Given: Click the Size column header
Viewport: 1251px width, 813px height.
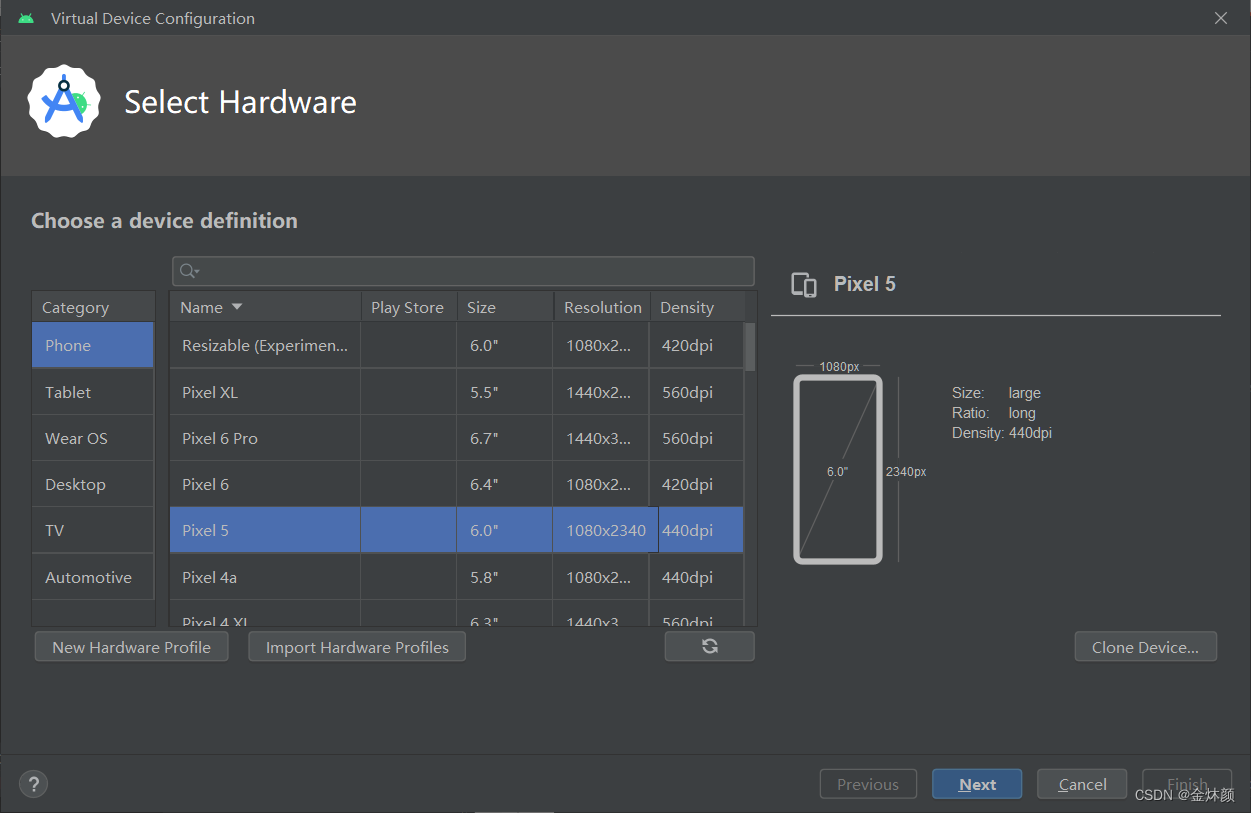Looking at the screenshot, I should point(505,307).
